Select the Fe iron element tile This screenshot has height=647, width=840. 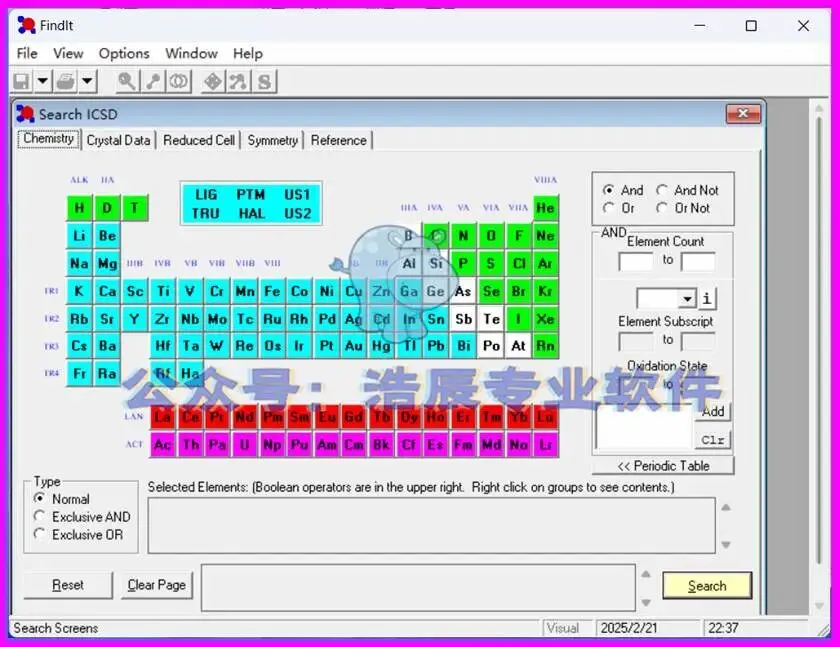[272, 291]
